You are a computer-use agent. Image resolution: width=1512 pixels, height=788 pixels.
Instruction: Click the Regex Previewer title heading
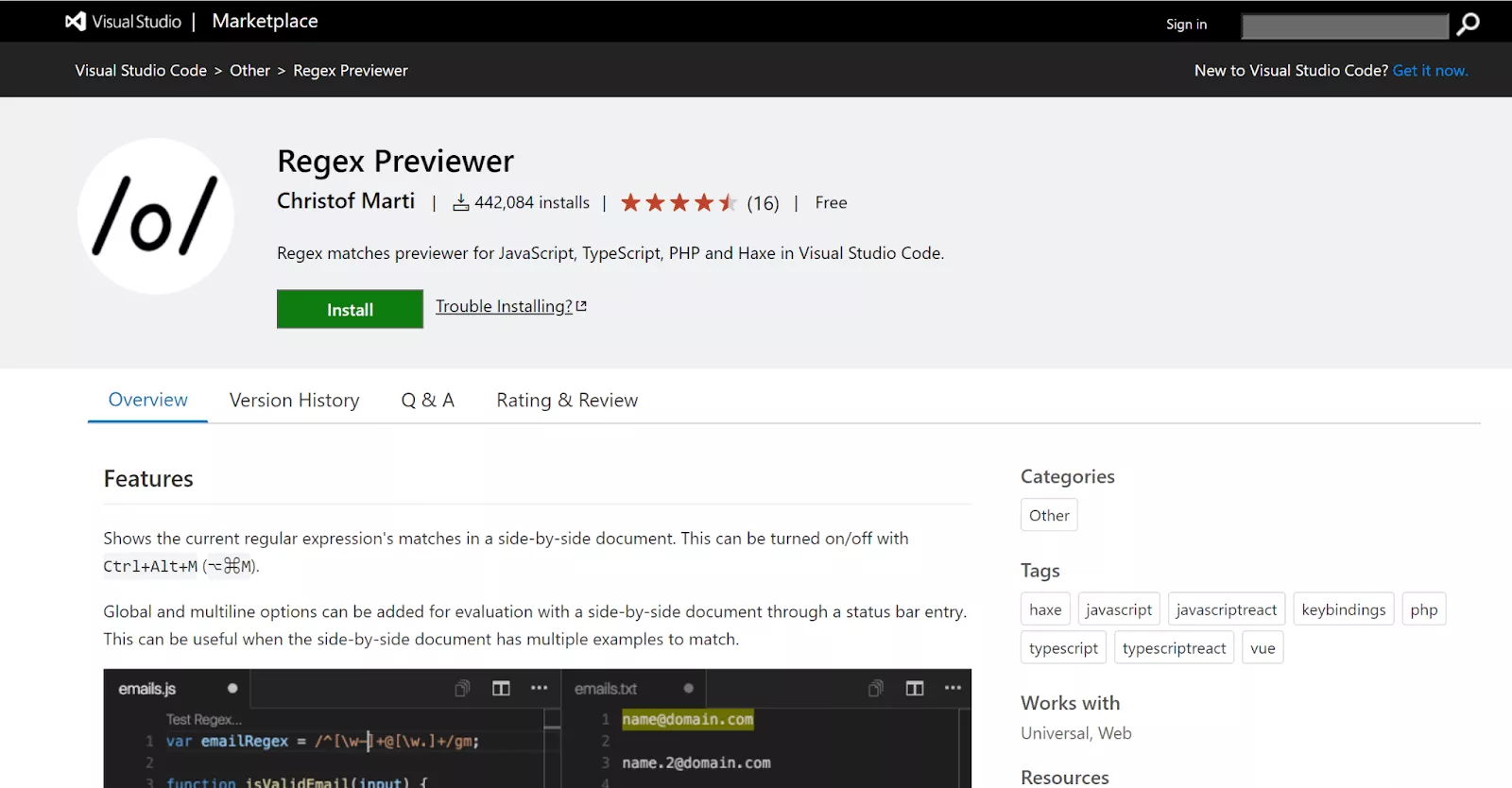[395, 162]
